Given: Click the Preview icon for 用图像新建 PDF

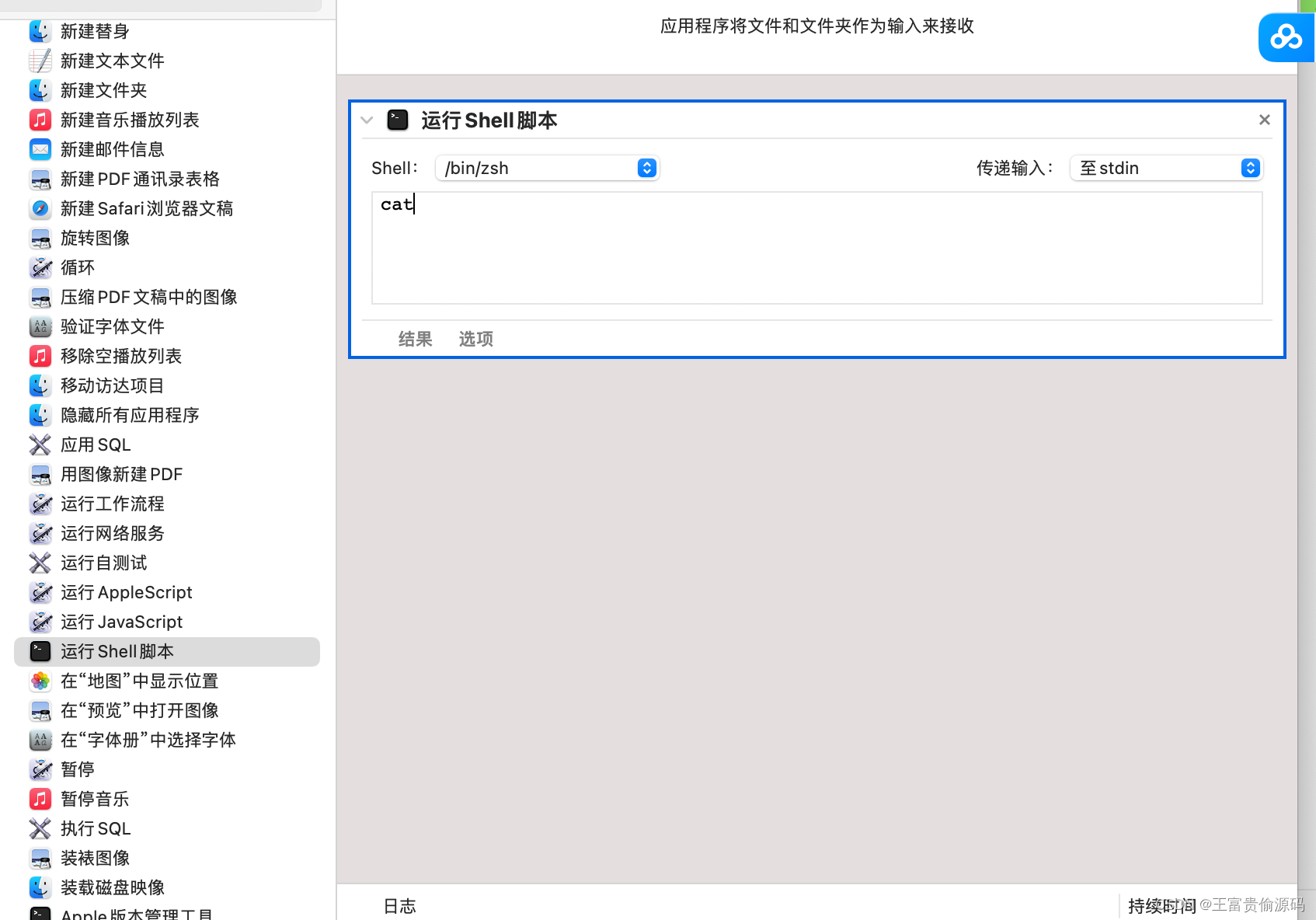Looking at the screenshot, I should [40, 474].
